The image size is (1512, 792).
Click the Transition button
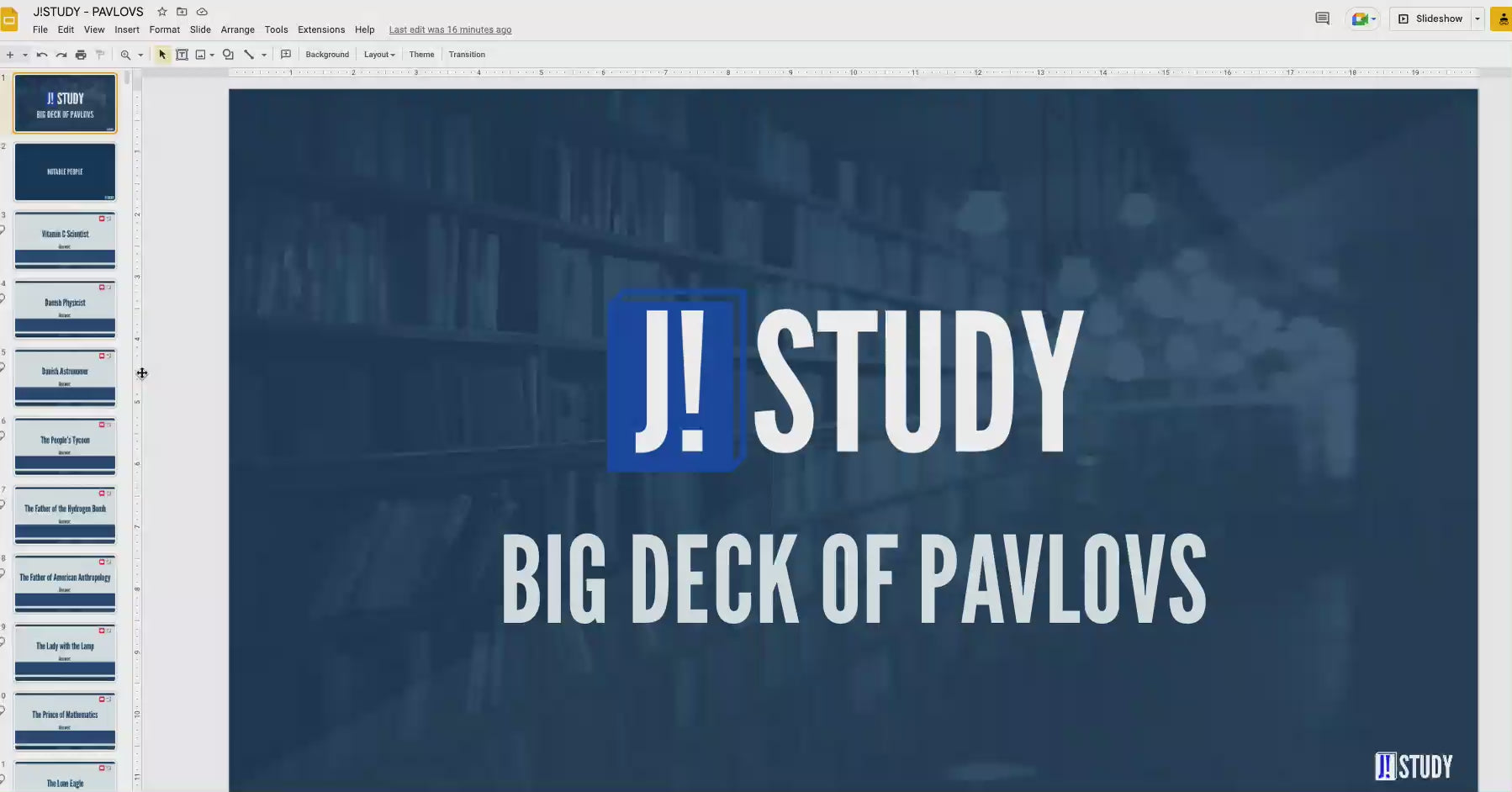click(467, 55)
